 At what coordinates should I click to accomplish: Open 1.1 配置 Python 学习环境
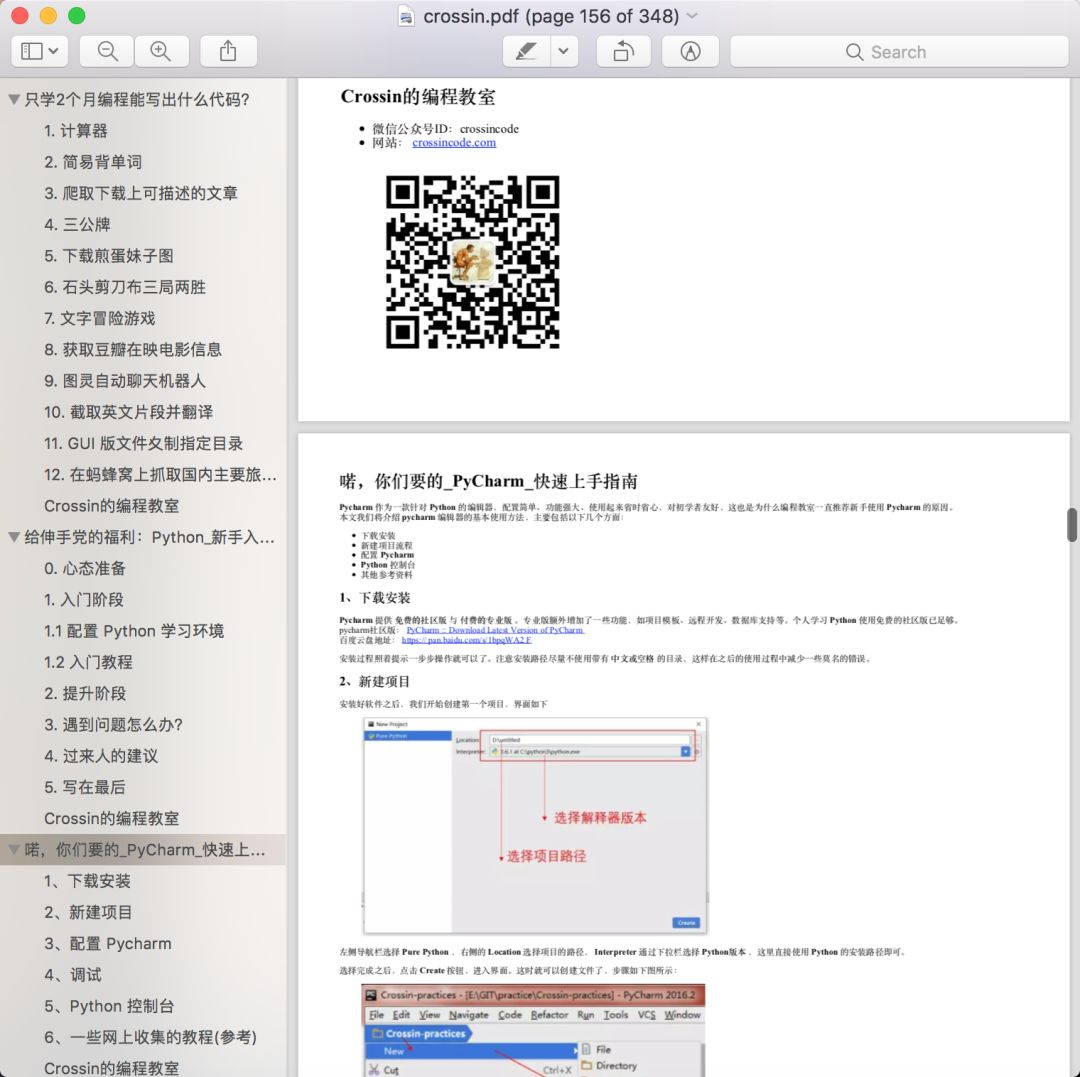[x=134, y=631]
